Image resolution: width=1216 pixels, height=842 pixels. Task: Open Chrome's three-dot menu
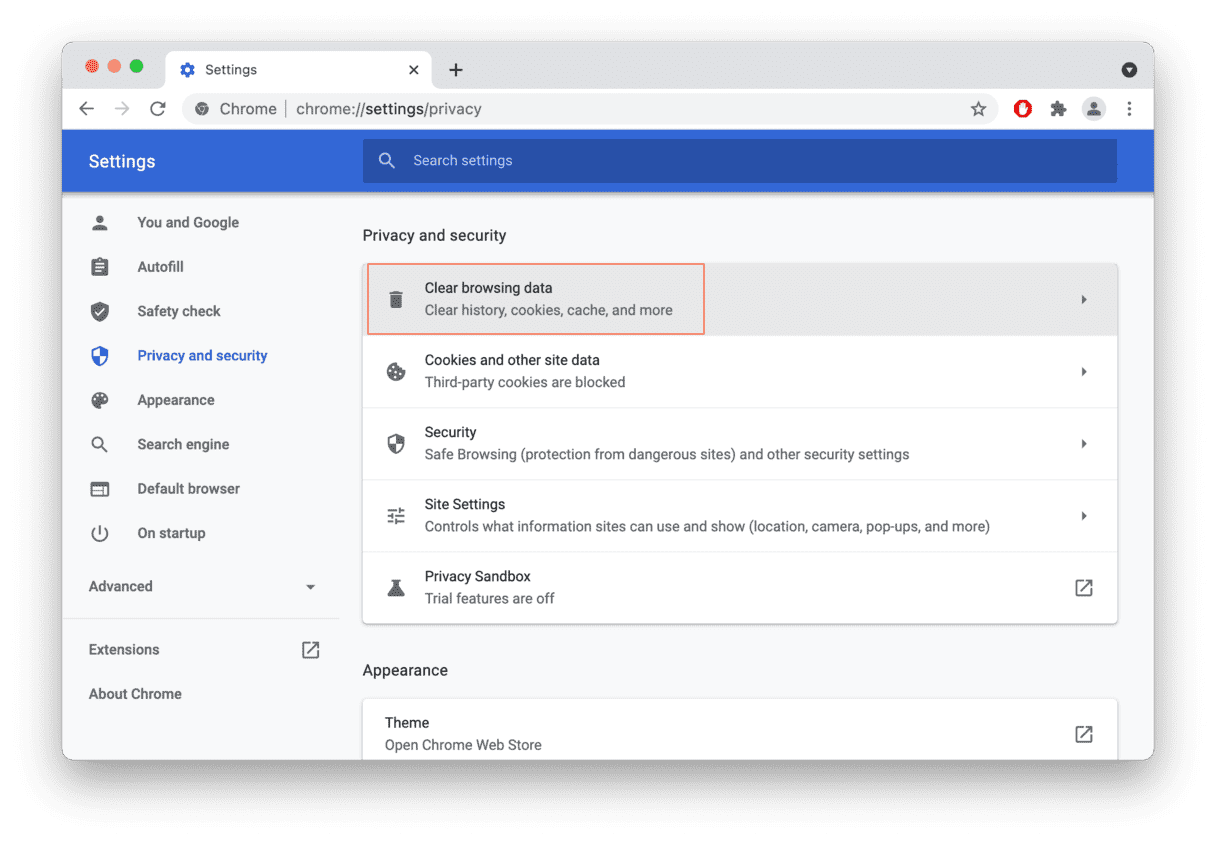(x=1129, y=109)
